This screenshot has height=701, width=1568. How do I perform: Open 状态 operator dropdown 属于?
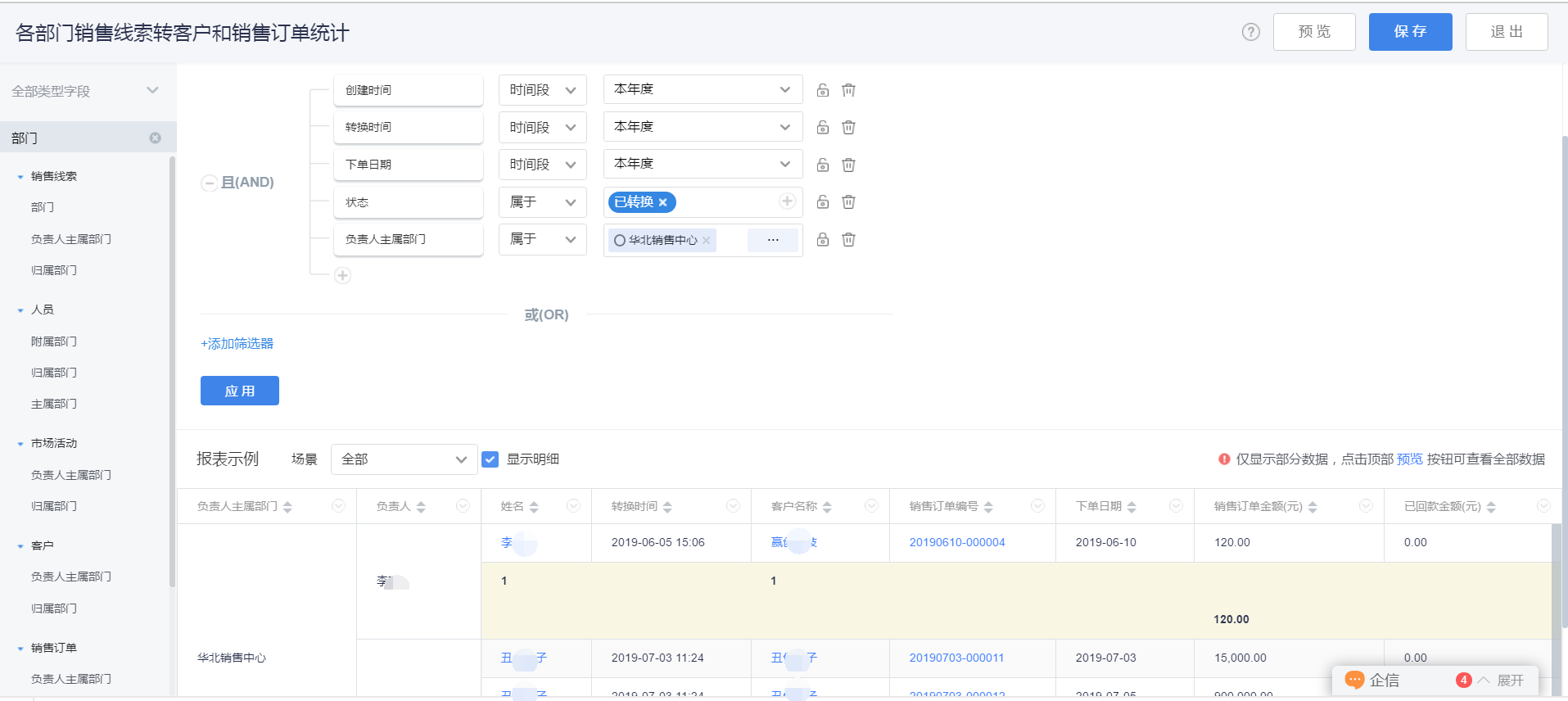click(x=542, y=202)
